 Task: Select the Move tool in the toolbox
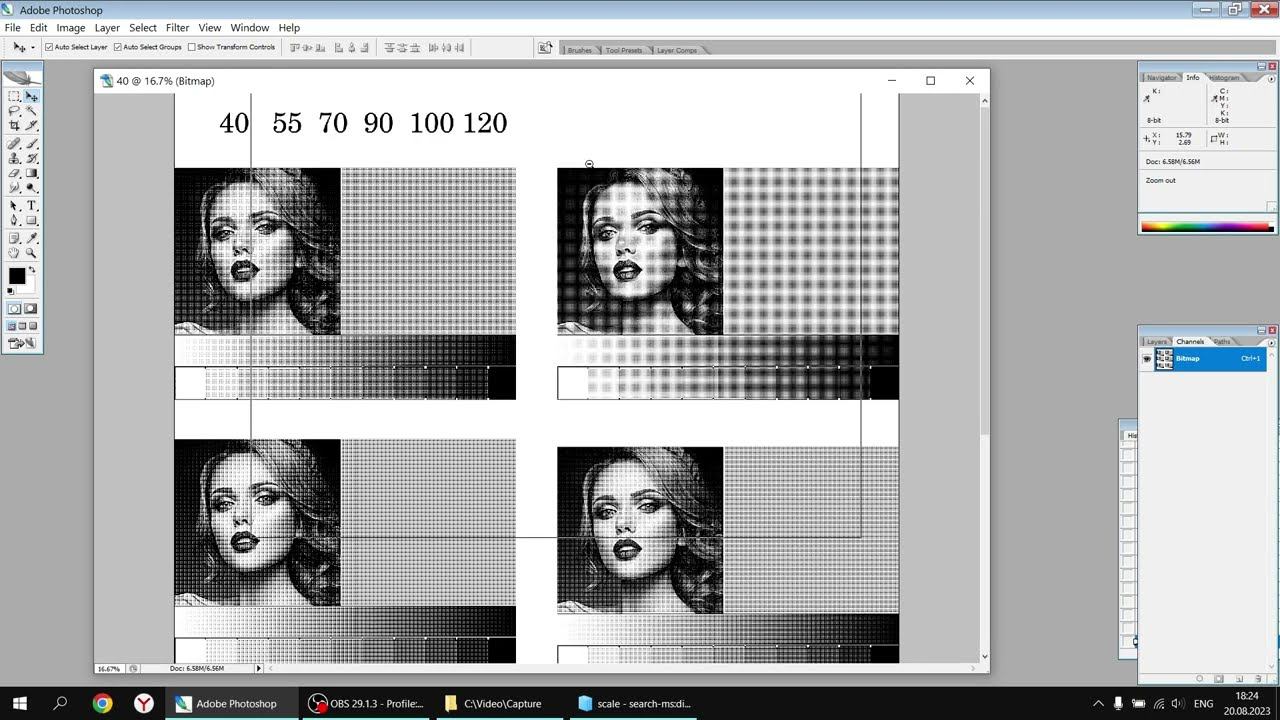[x=31, y=96]
